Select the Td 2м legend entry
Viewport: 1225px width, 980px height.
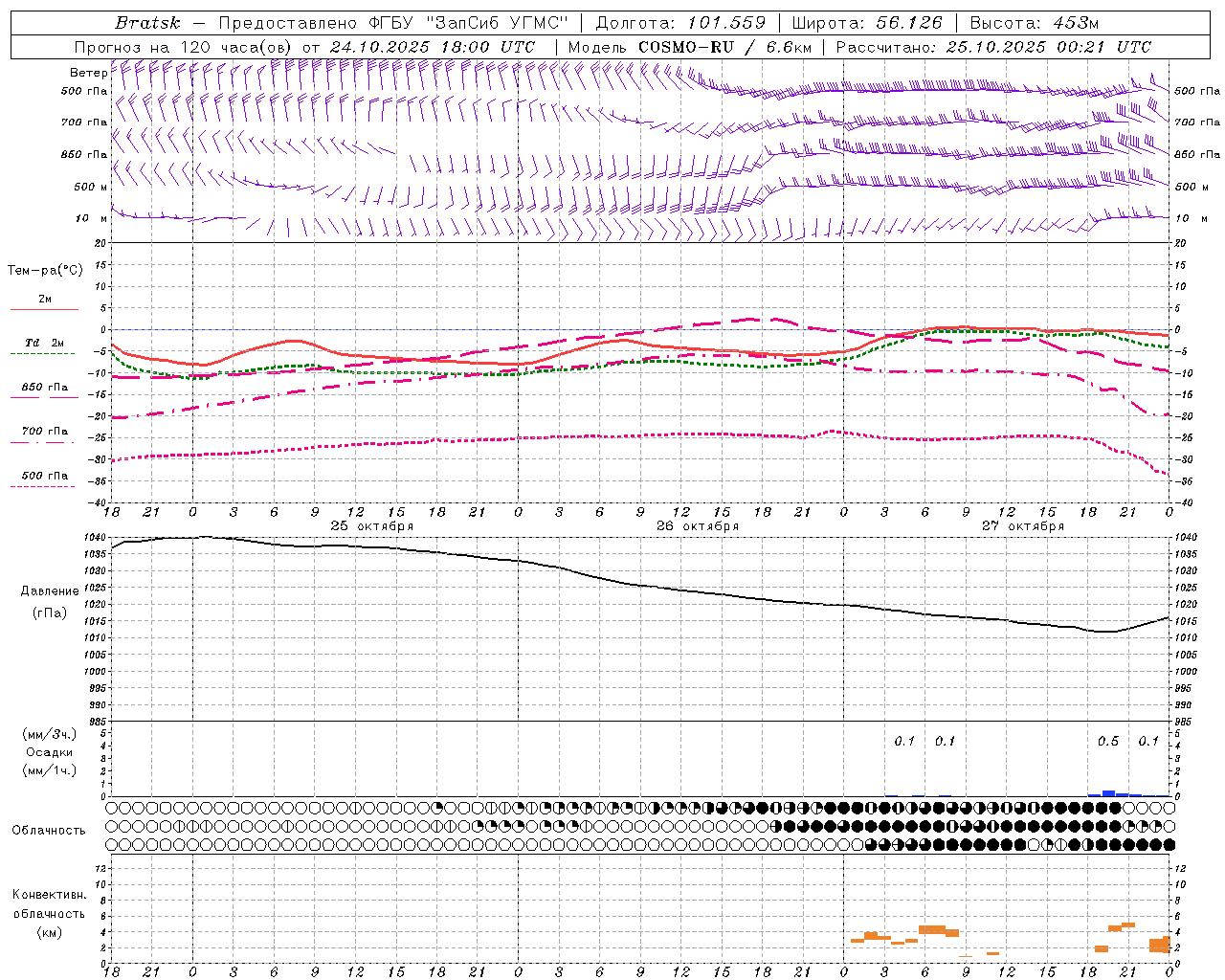(44, 343)
